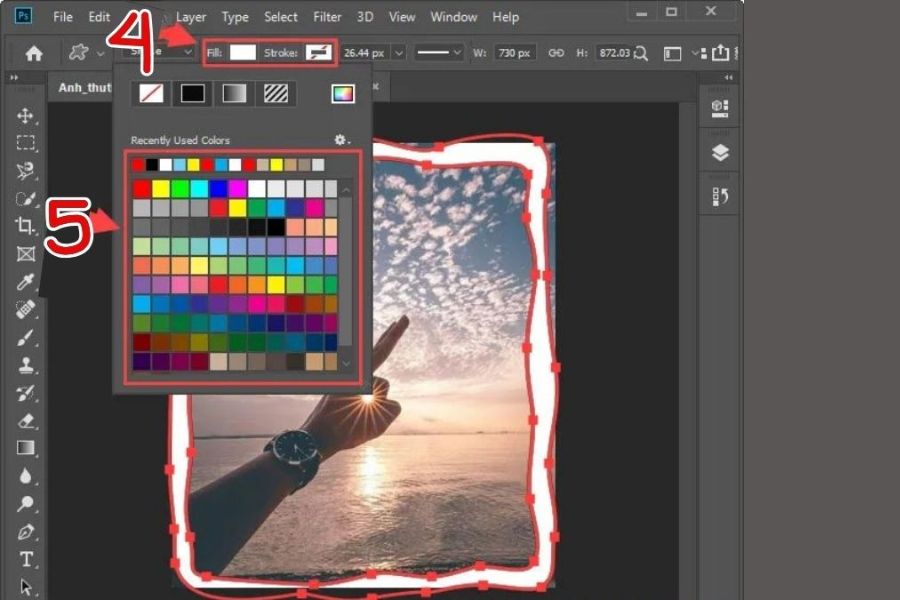Switch fill type to Gradient

[x=233, y=94]
